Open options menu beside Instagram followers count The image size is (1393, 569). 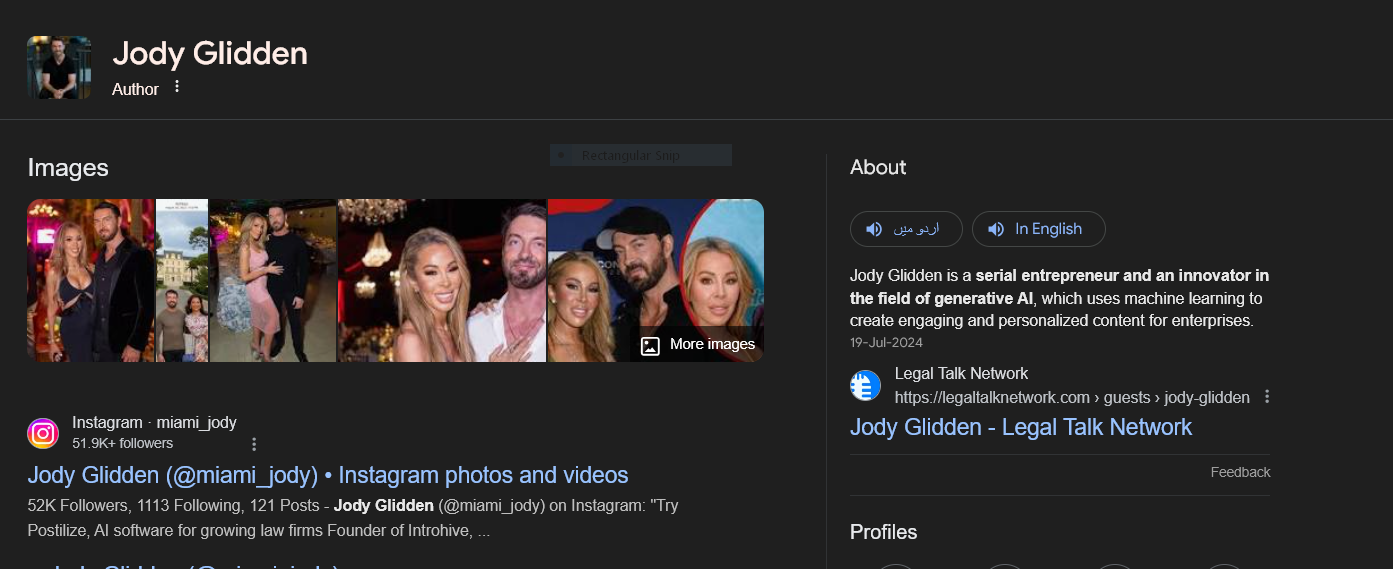[x=254, y=444]
